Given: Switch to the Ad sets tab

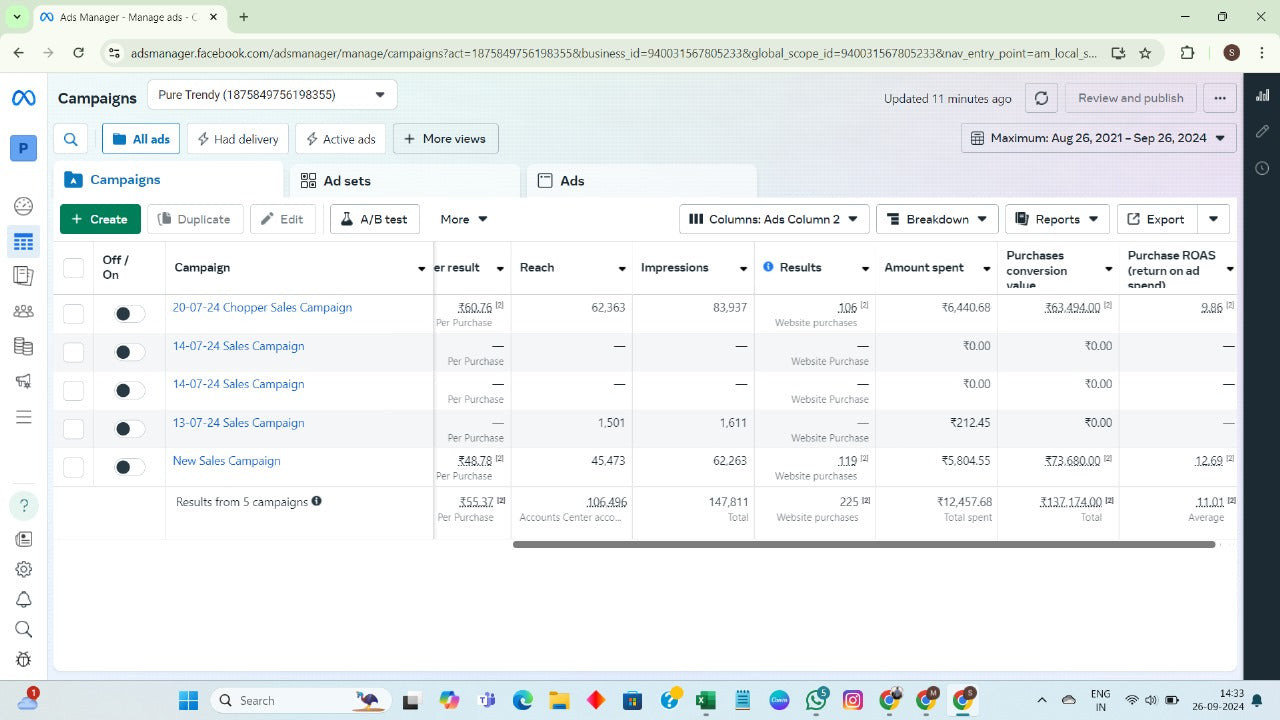Looking at the screenshot, I should click(x=404, y=181).
